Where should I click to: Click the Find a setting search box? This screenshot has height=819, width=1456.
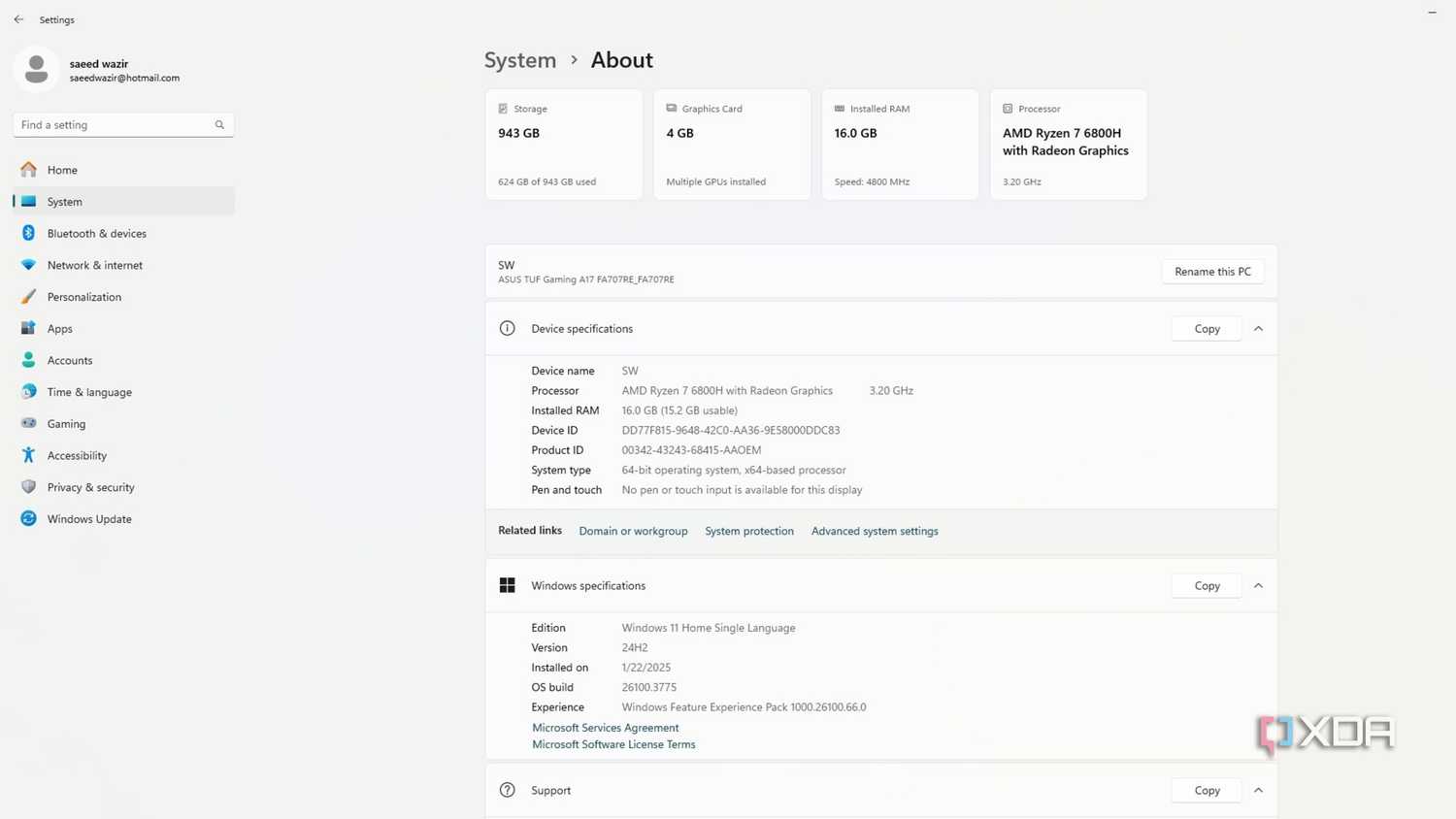(x=123, y=125)
